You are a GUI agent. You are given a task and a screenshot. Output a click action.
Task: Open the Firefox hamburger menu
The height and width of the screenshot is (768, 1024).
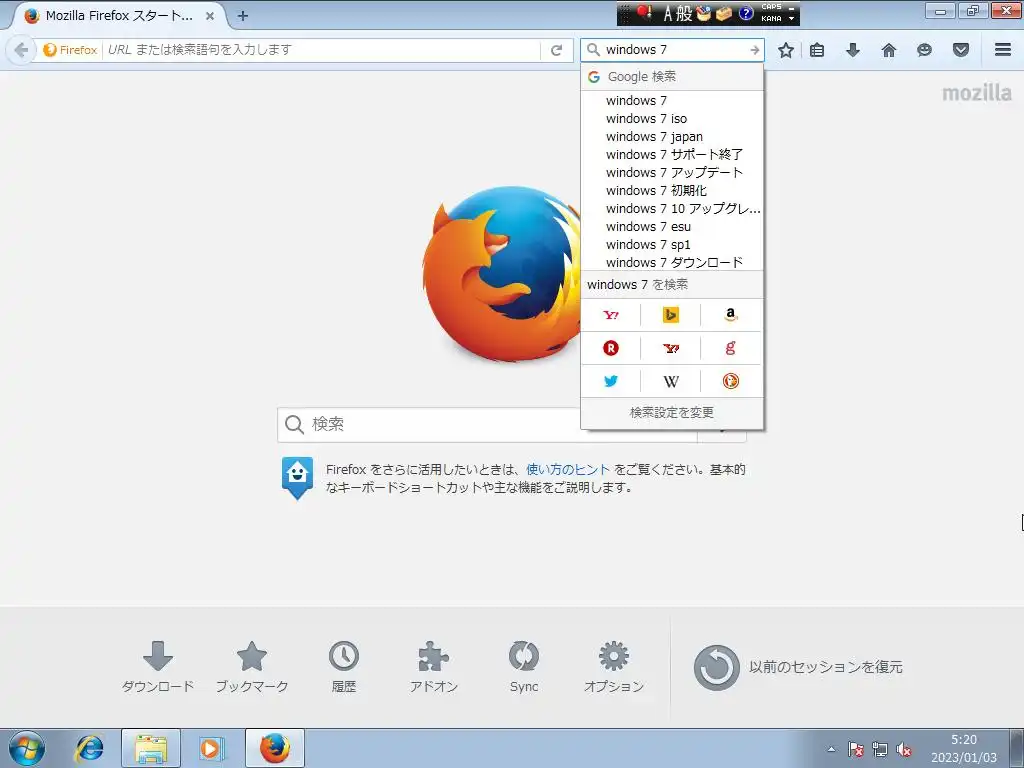pos(1003,50)
